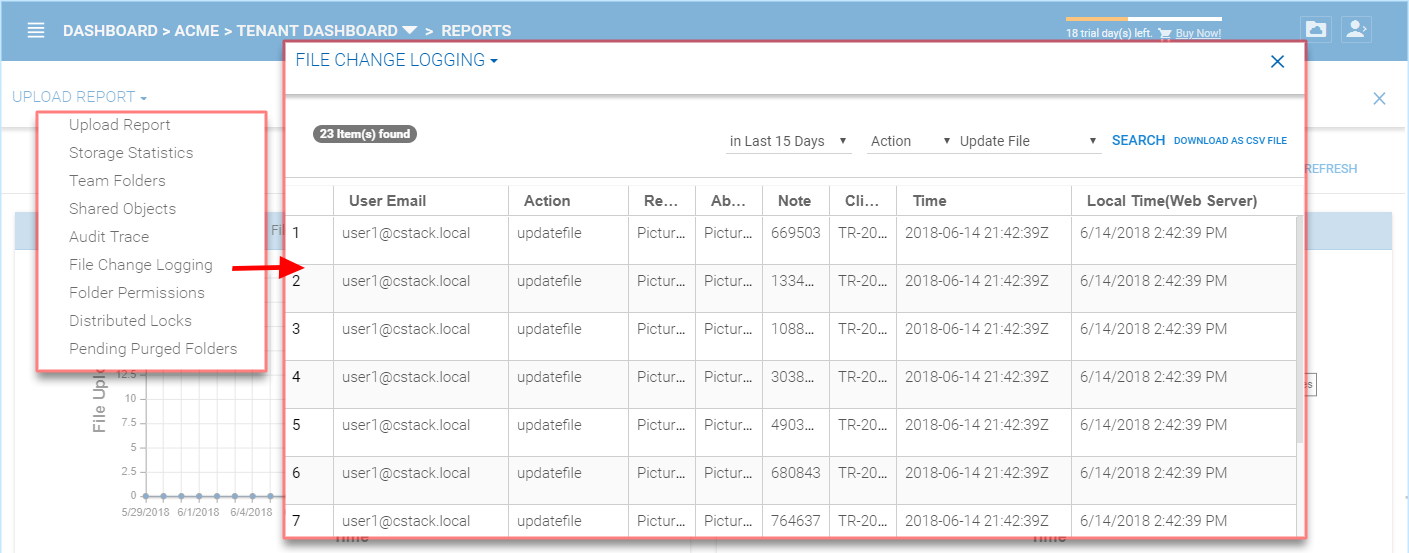Choose Folder Permissions in the menu
The image size is (1409, 553).
pyautogui.click(x=137, y=293)
